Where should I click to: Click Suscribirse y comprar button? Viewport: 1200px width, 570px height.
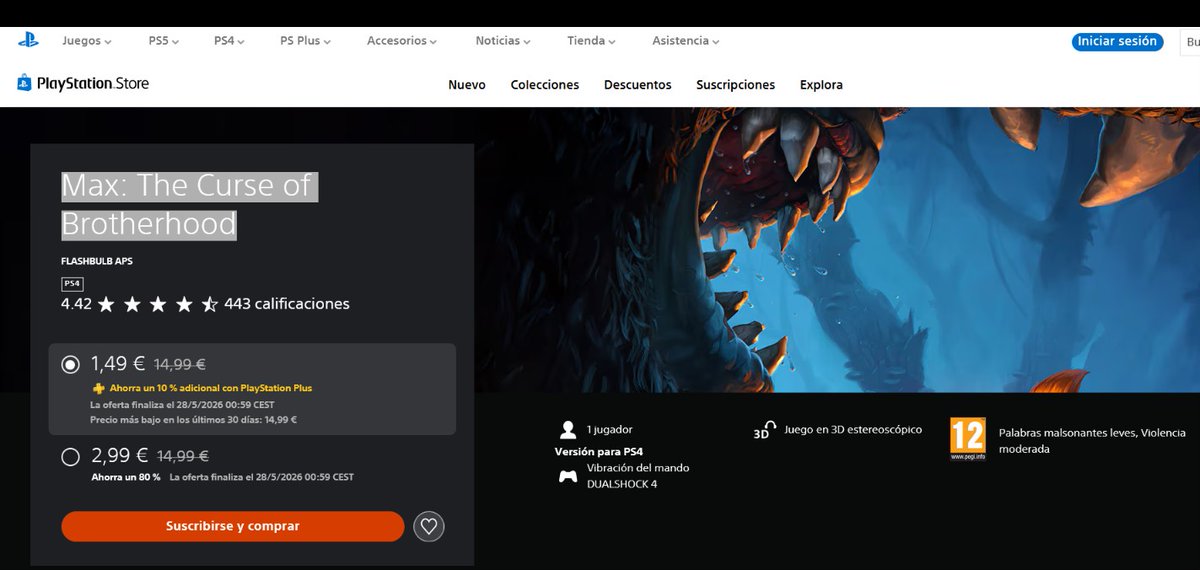click(233, 526)
